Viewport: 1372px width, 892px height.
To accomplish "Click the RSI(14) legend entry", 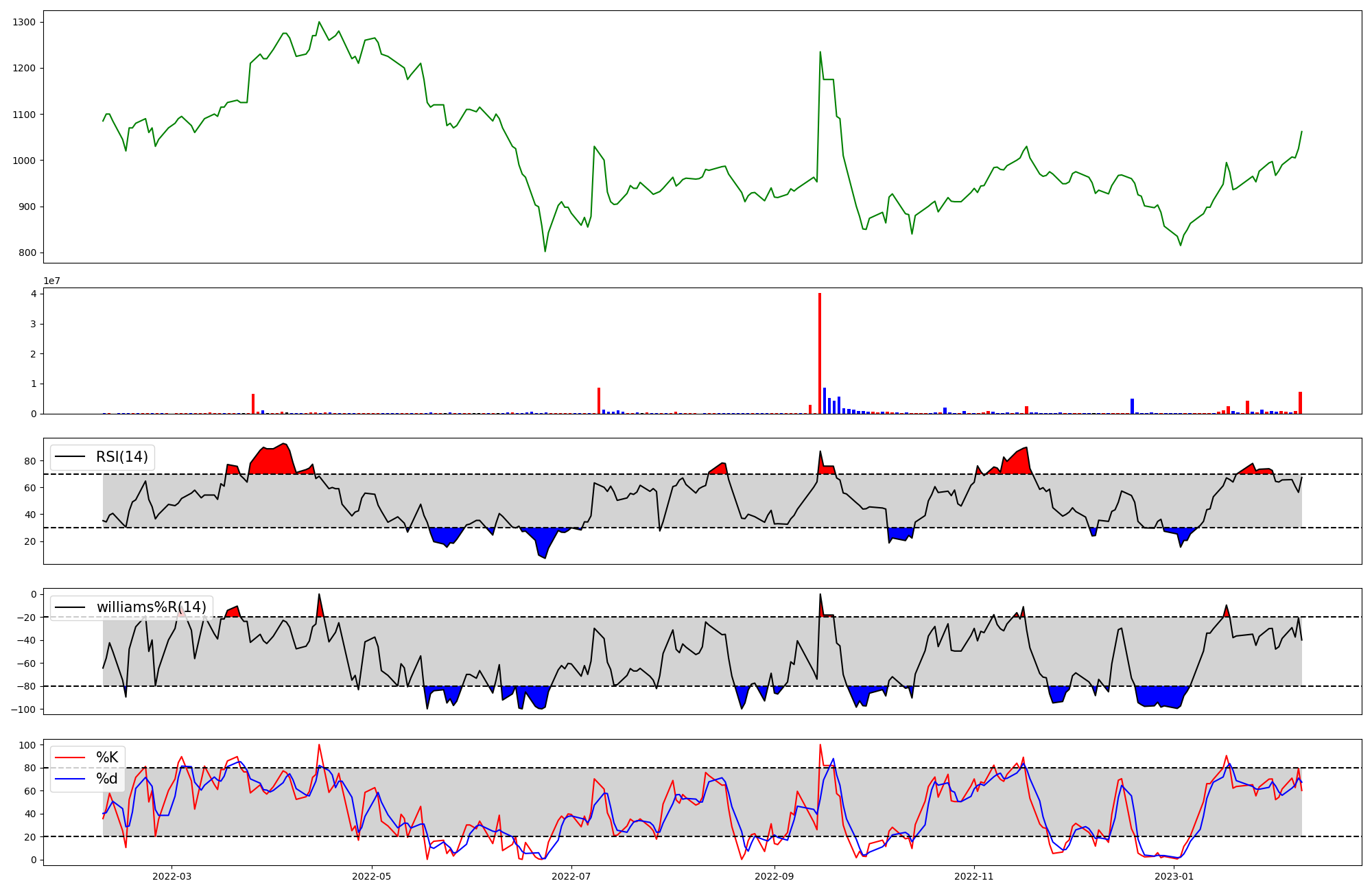I will click(x=121, y=457).
